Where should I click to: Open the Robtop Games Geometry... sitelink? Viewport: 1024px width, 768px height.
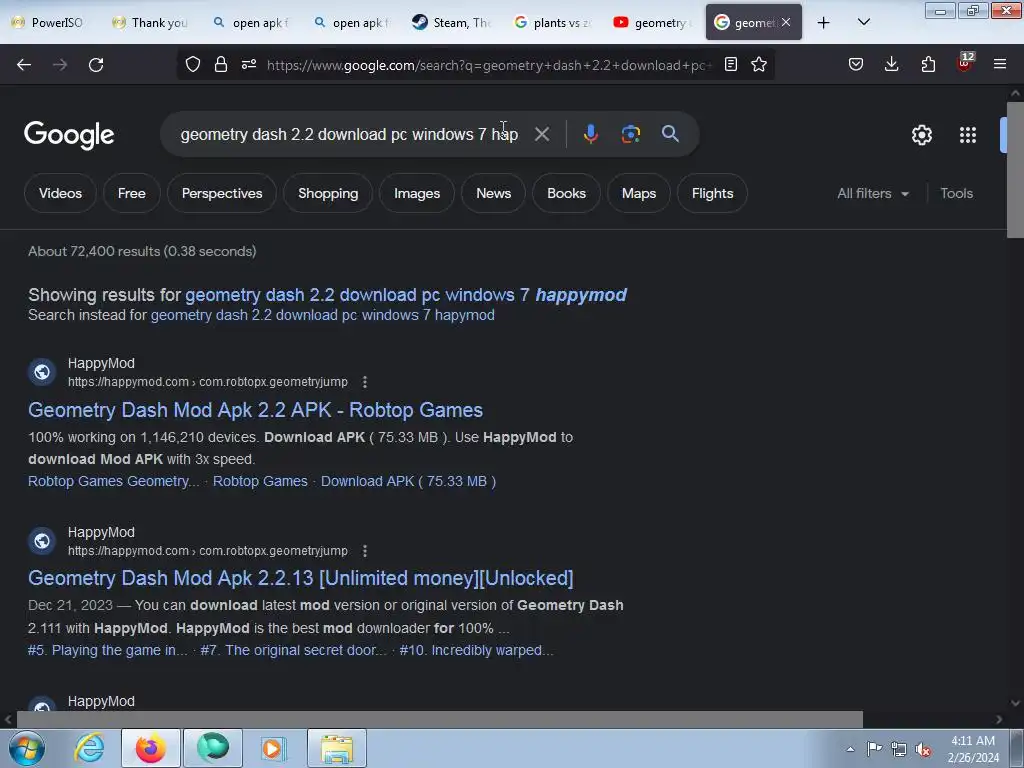[114, 481]
